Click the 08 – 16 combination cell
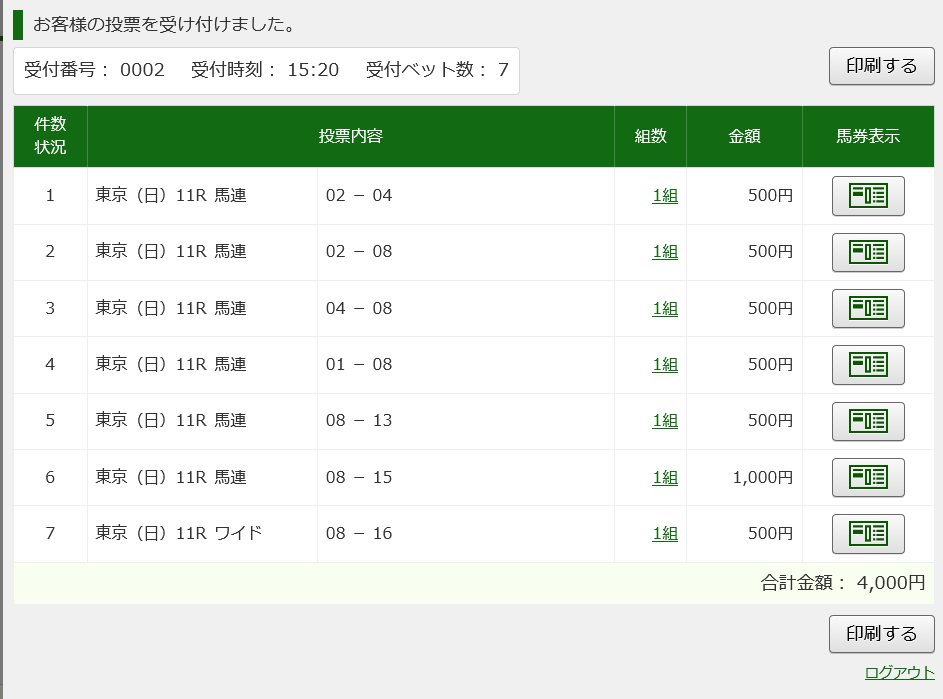Image resolution: width=943 pixels, height=699 pixels. [465, 534]
